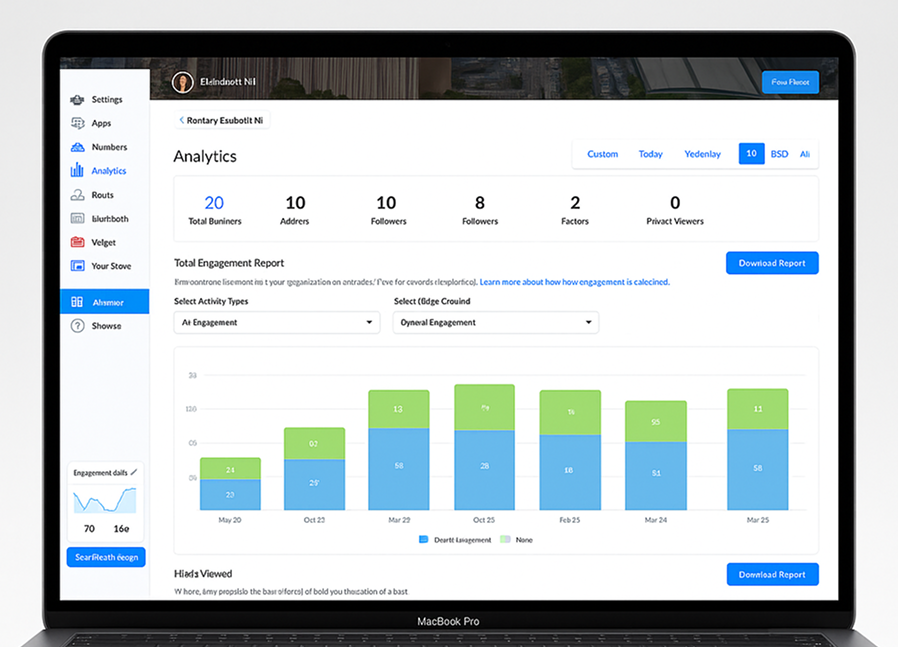Click the 20 Total Buniners stat
Screen dimensions: 898x647
pyautogui.click(x=215, y=210)
